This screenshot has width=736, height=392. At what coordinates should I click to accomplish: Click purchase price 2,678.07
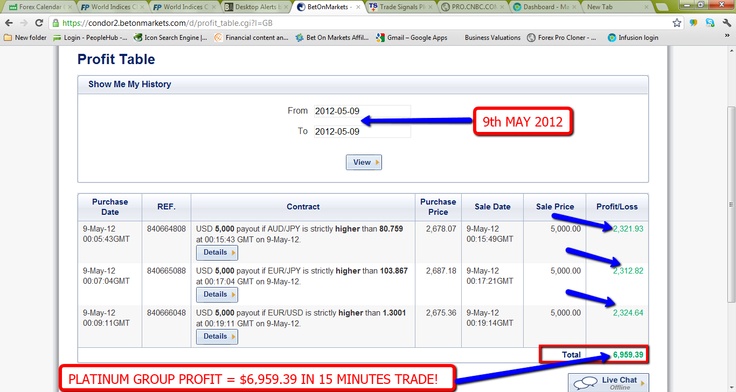click(441, 229)
